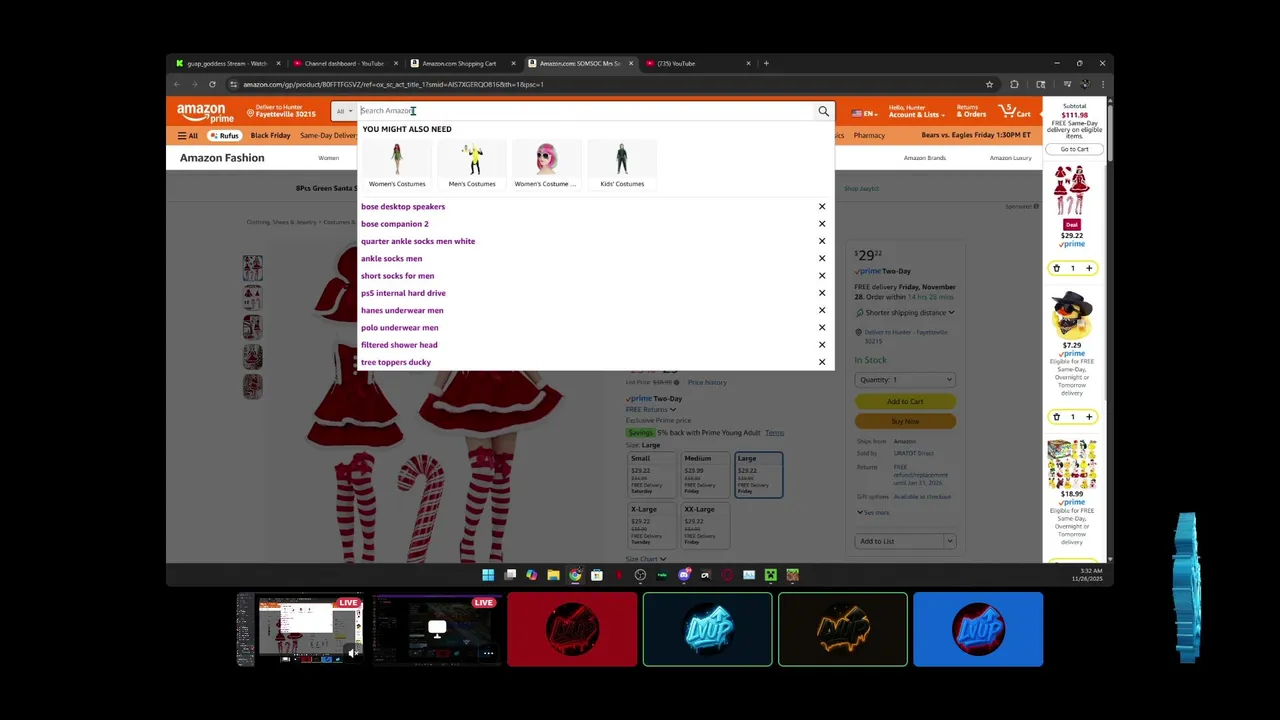Switch to the Channel dashboard YouTube tab
The image size is (1280, 720).
pyautogui.click(x=344, y=63)
